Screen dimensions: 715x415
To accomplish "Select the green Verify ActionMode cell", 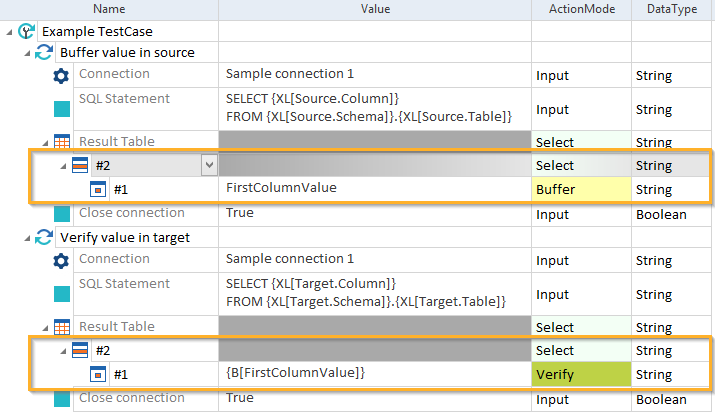I will [x=581, y=374].
